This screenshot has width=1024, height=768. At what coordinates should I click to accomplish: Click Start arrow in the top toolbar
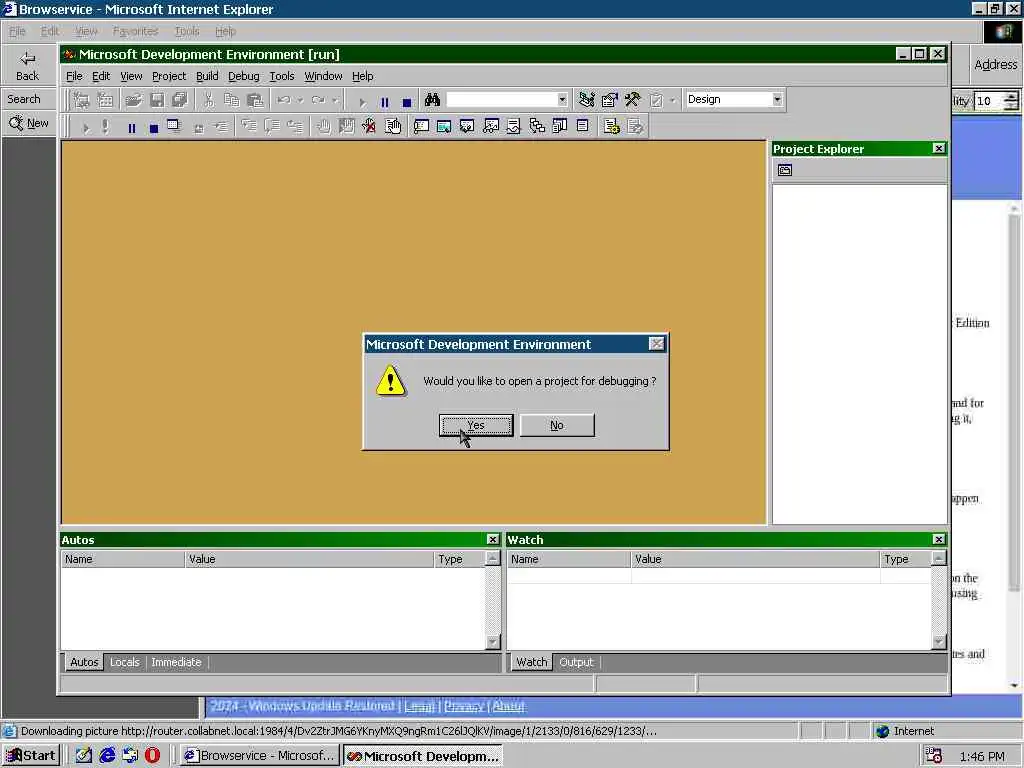(362, 102)
